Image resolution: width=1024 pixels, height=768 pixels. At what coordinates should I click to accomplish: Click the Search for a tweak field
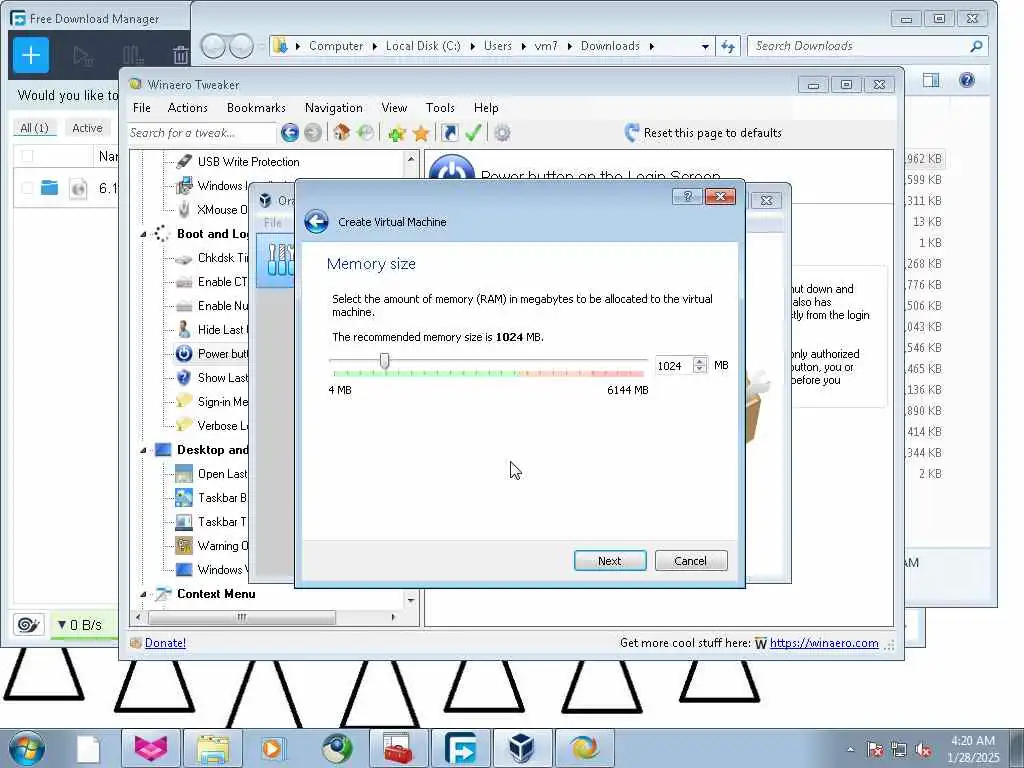tap(201, 133)
